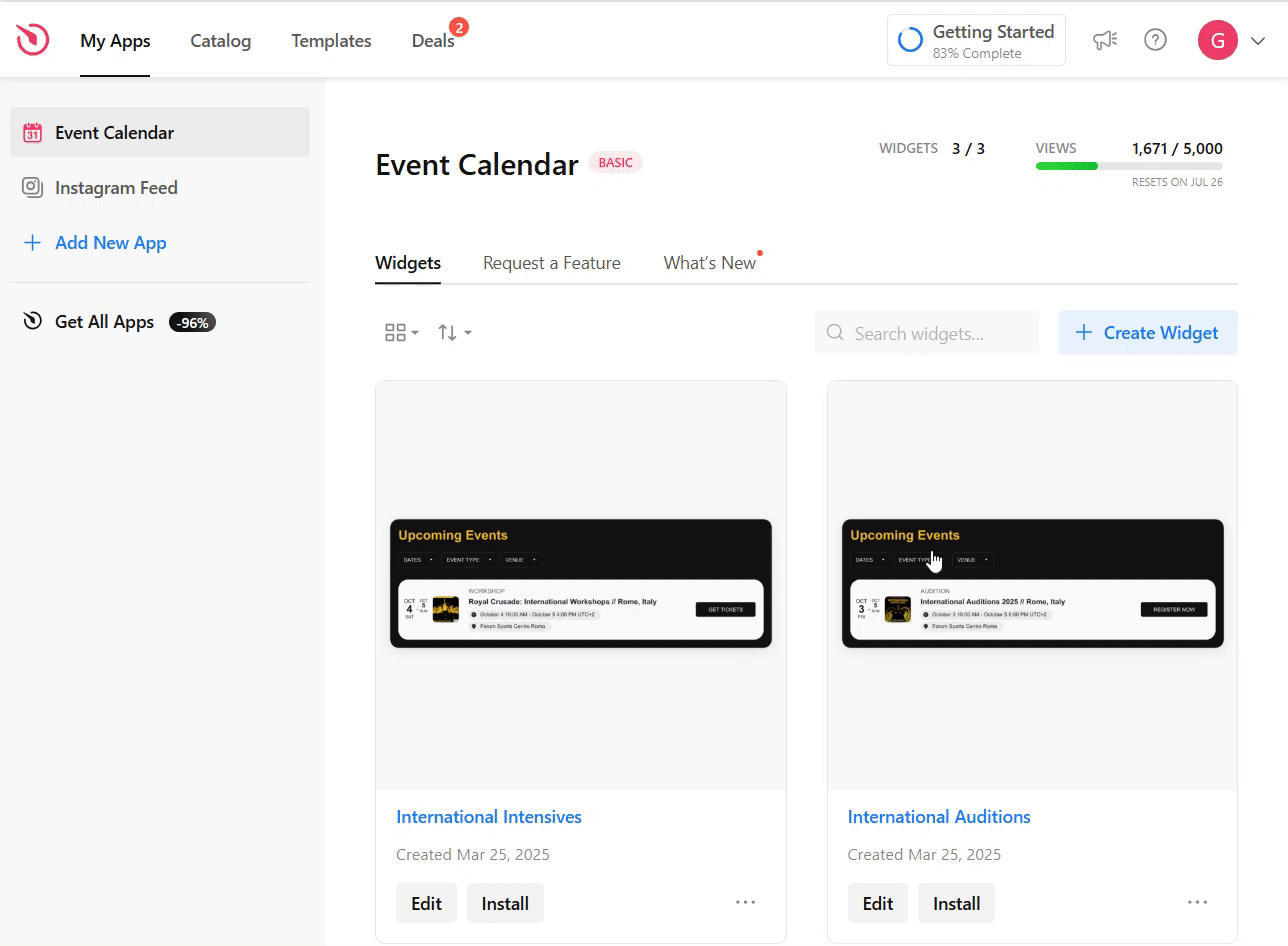
Task: Click the Elfsight logo icon
Action: [x=33, y=40]
